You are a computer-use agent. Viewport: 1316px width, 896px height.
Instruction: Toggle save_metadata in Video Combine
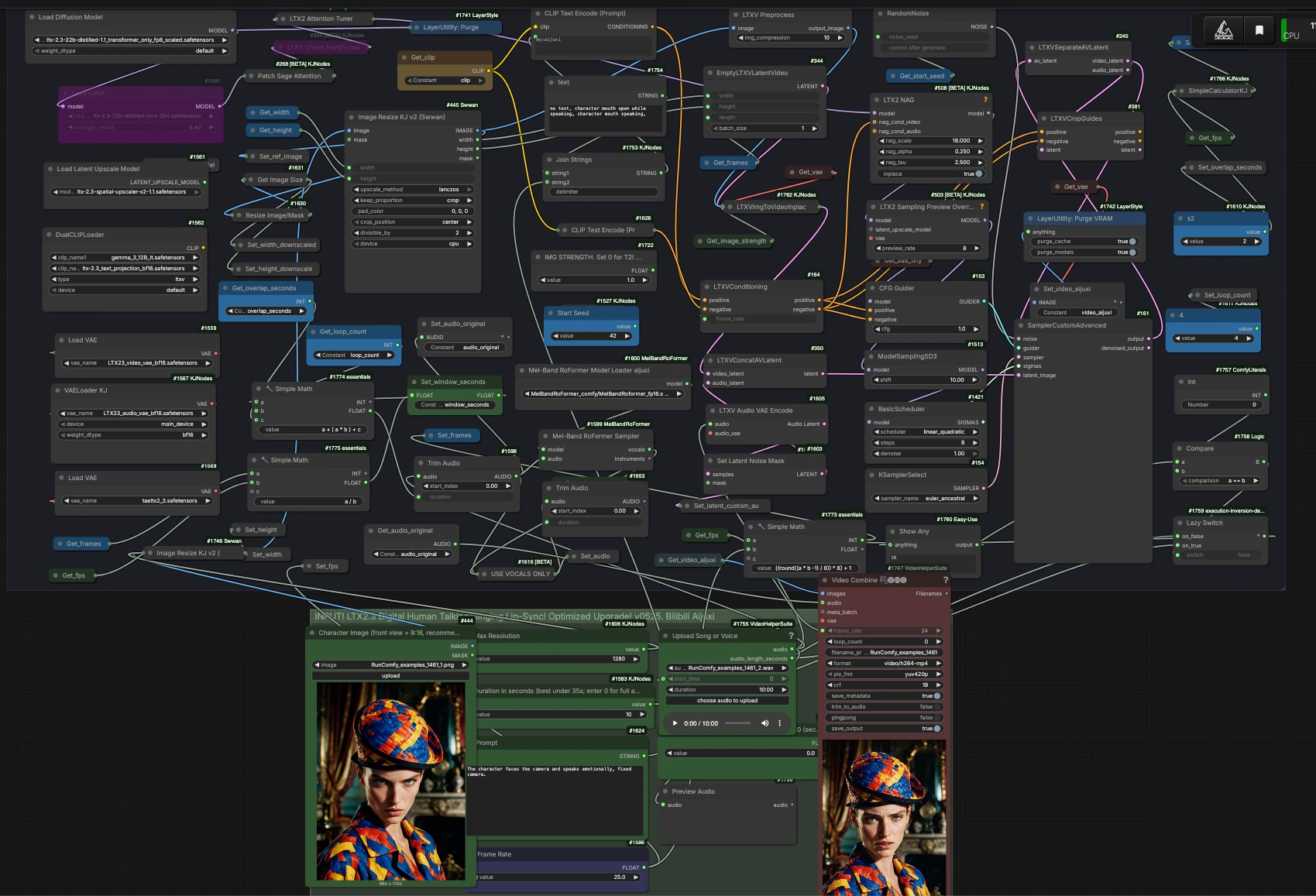pyautogui.click(x=884, y=696)
